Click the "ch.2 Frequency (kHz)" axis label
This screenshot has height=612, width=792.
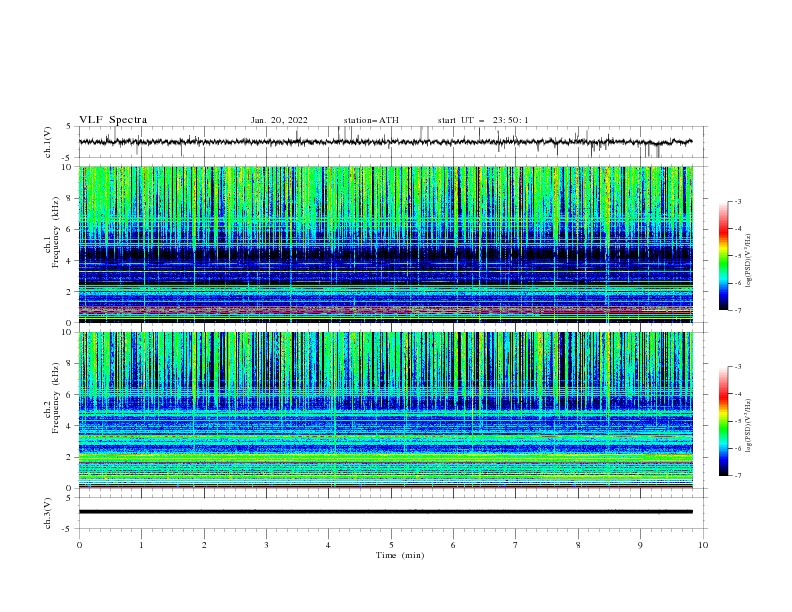coord(52,398)
